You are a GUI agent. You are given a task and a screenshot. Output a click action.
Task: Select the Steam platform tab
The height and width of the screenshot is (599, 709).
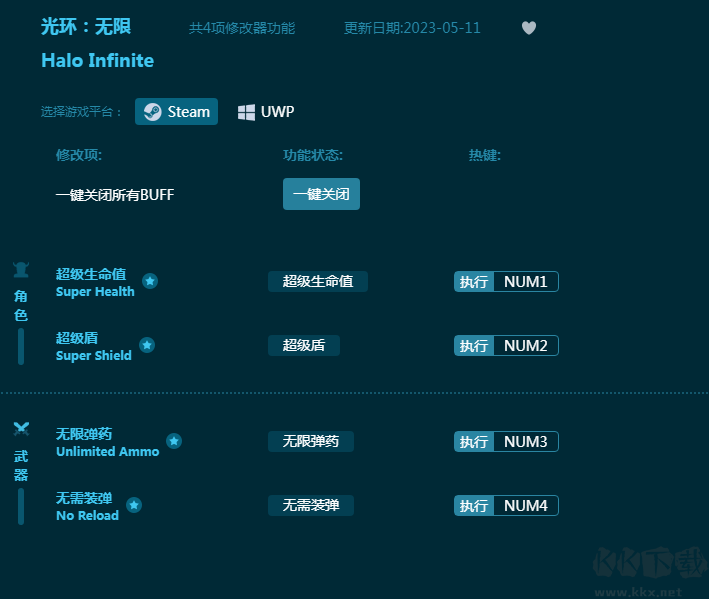pos(177,112)
